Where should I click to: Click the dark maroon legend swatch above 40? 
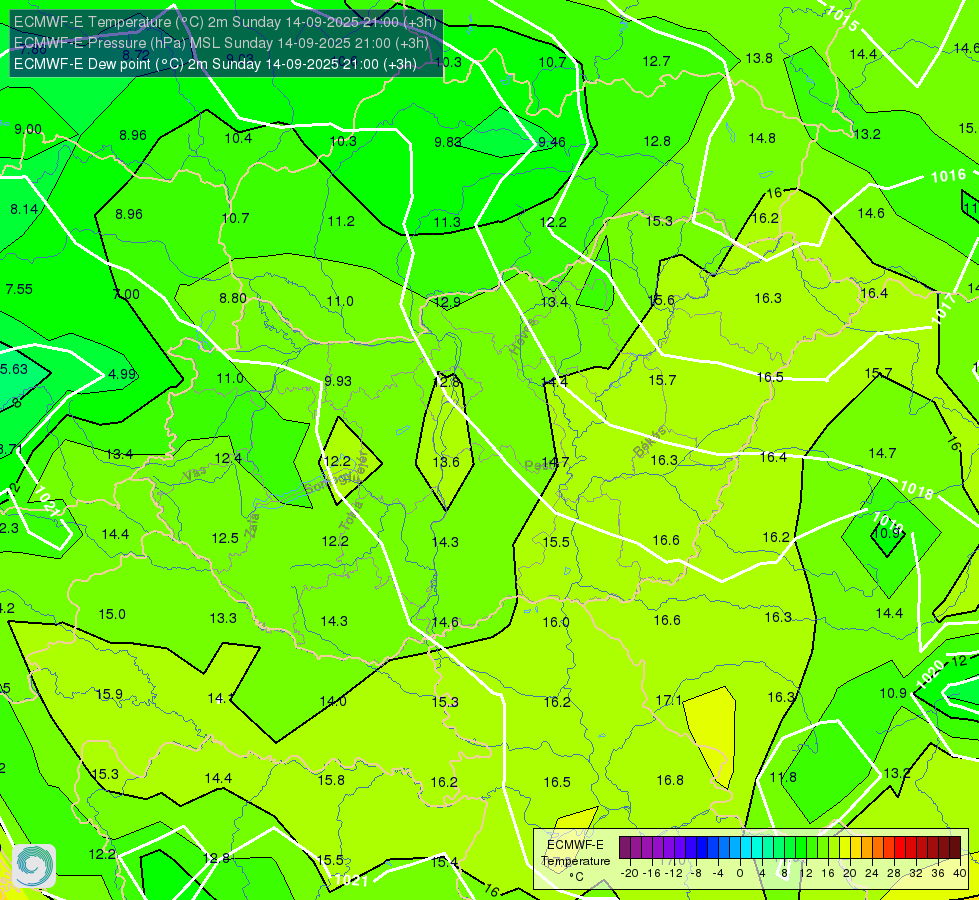[955, 848]
